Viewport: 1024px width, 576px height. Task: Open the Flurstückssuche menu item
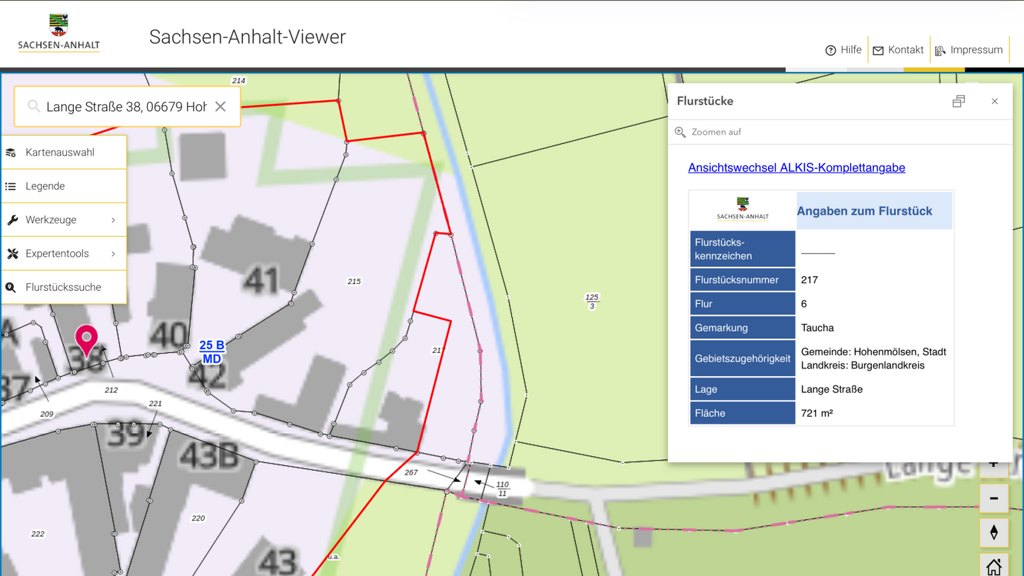tap(63, 287)
